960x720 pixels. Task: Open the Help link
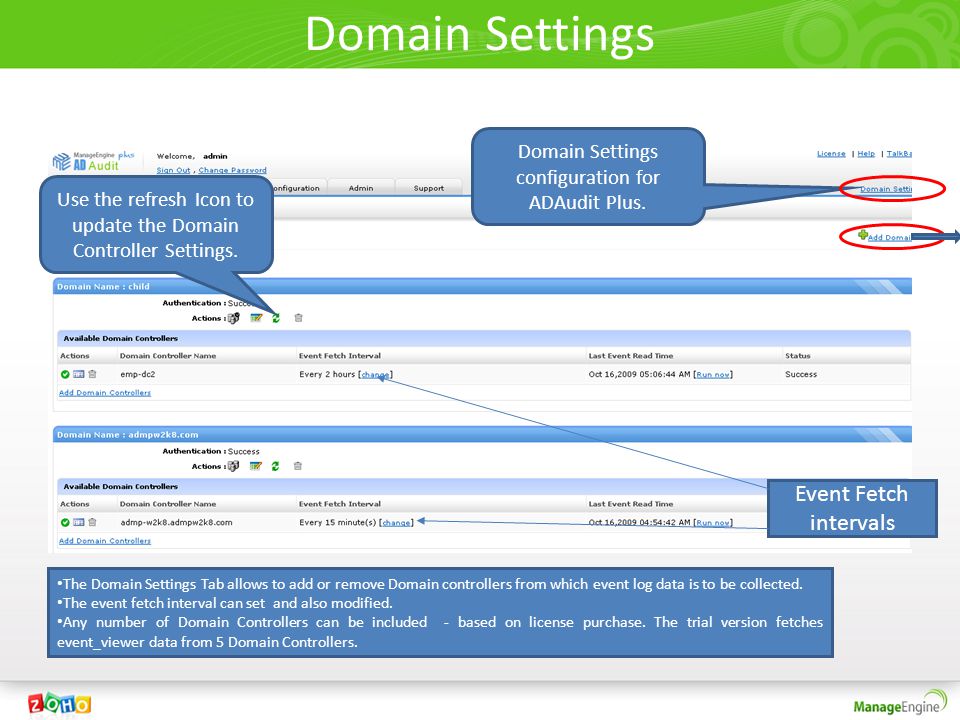coord(866,154)
